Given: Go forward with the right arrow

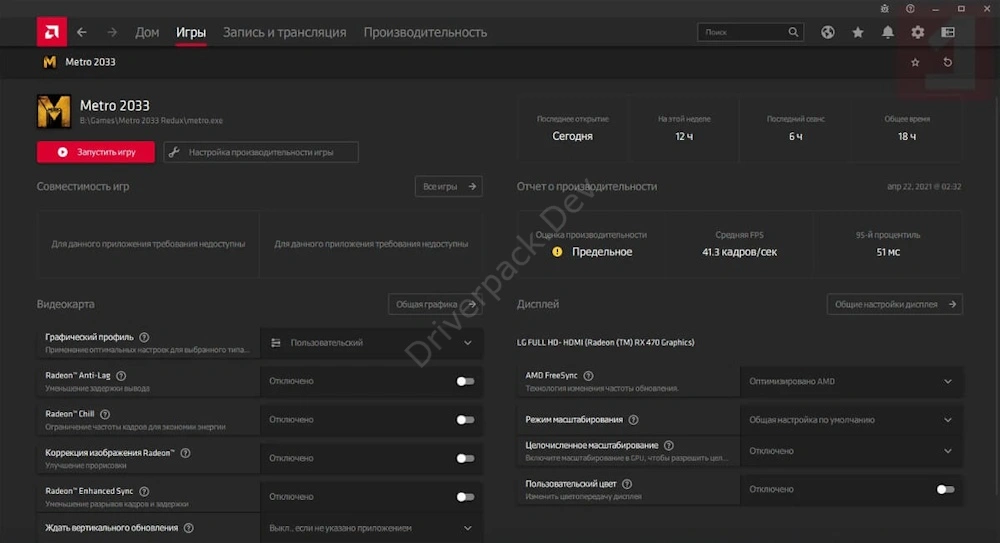Looking at the screenshot, I should 112,32.
